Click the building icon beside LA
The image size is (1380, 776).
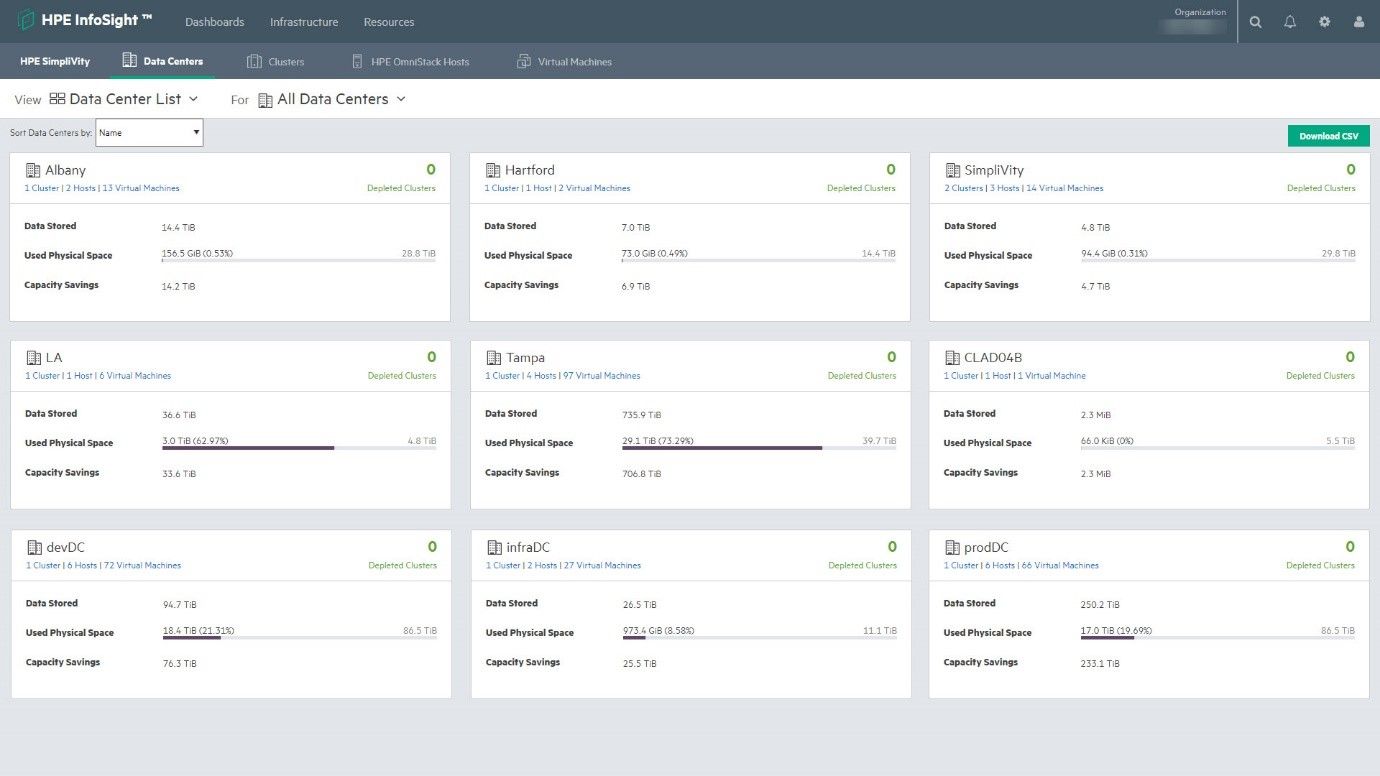click(x=32, y=357)
